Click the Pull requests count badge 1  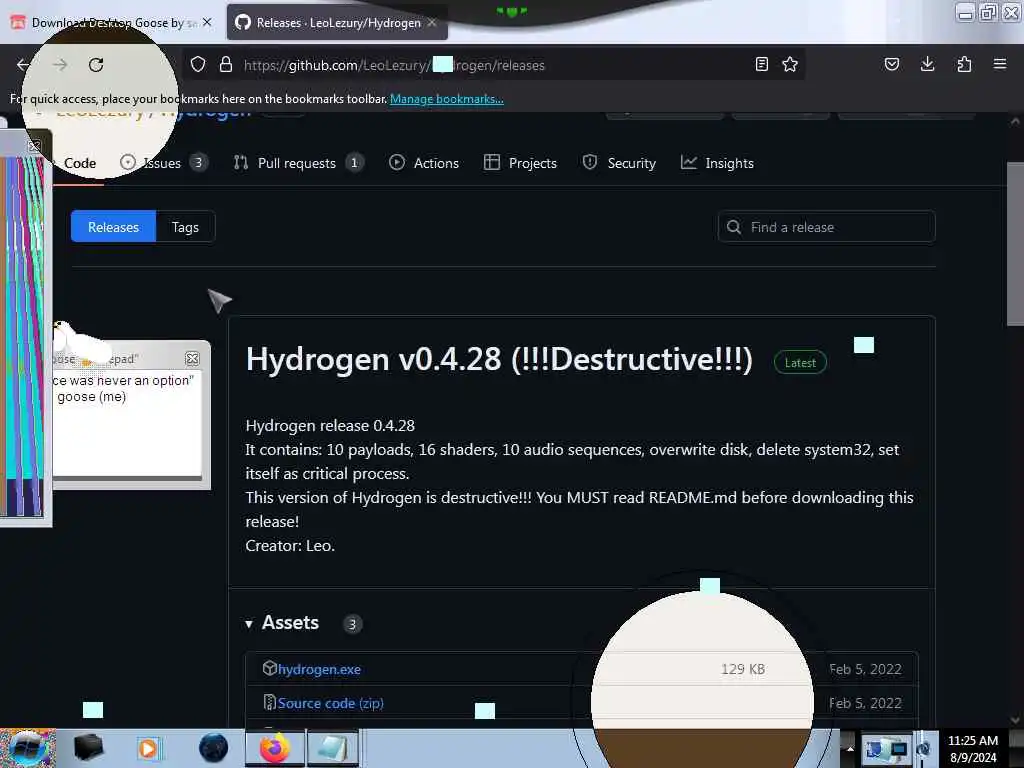354,163
